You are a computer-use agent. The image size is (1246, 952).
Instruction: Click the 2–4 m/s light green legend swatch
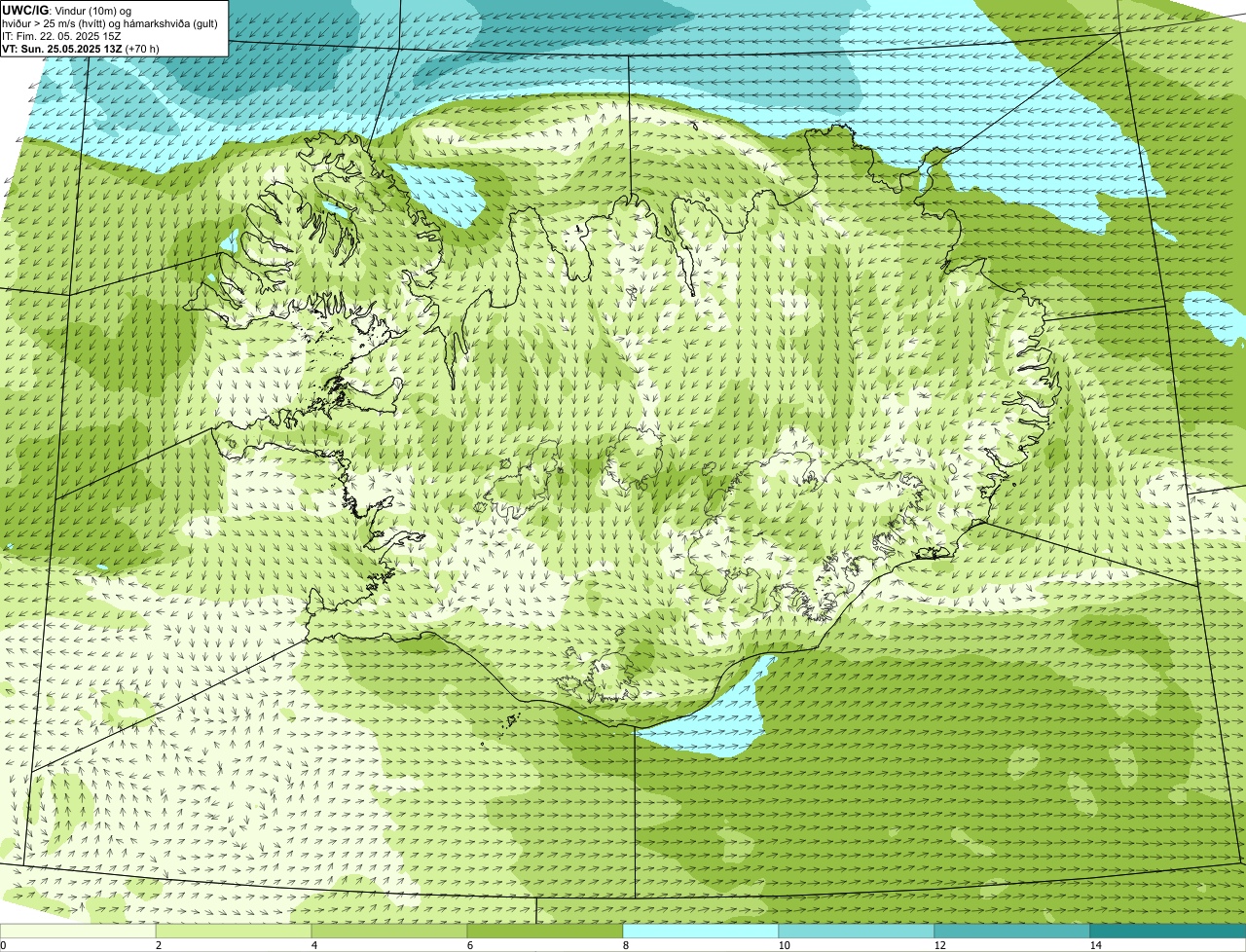point(234,931)
